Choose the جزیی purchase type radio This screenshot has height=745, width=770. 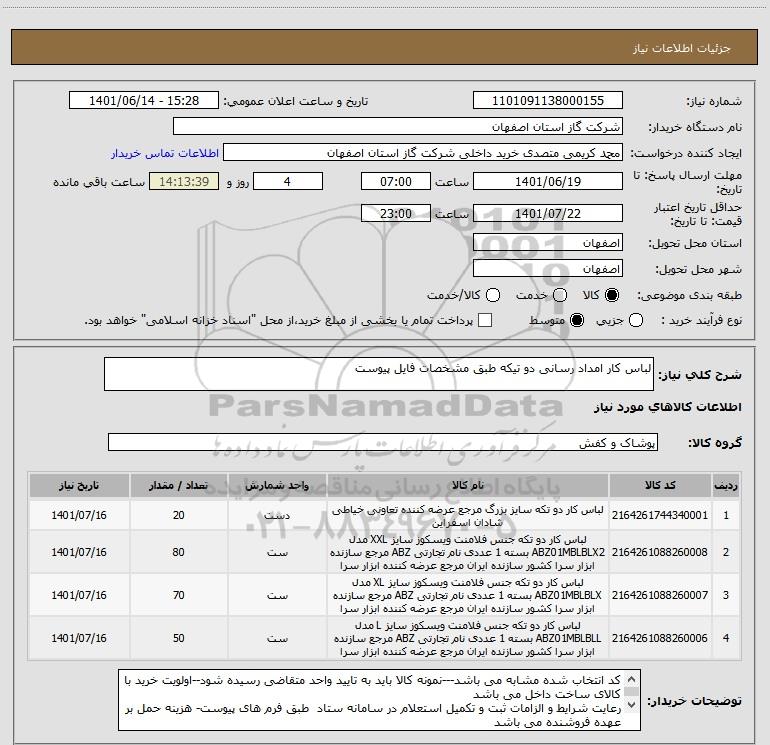(x=636, y=320)
